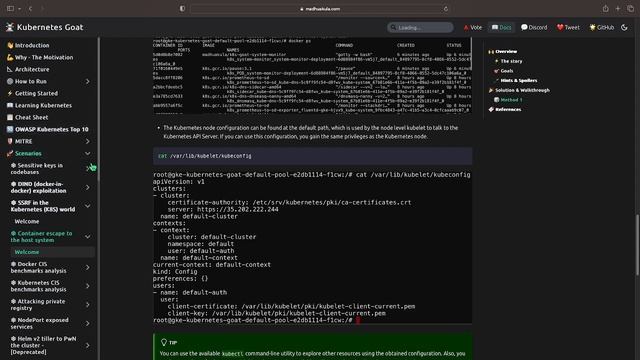Image resolution: width=640 pixels, height=360 pixels.
Task: Collapse SSRF in the Kubernetes world chevron
Action: [87, 206]
